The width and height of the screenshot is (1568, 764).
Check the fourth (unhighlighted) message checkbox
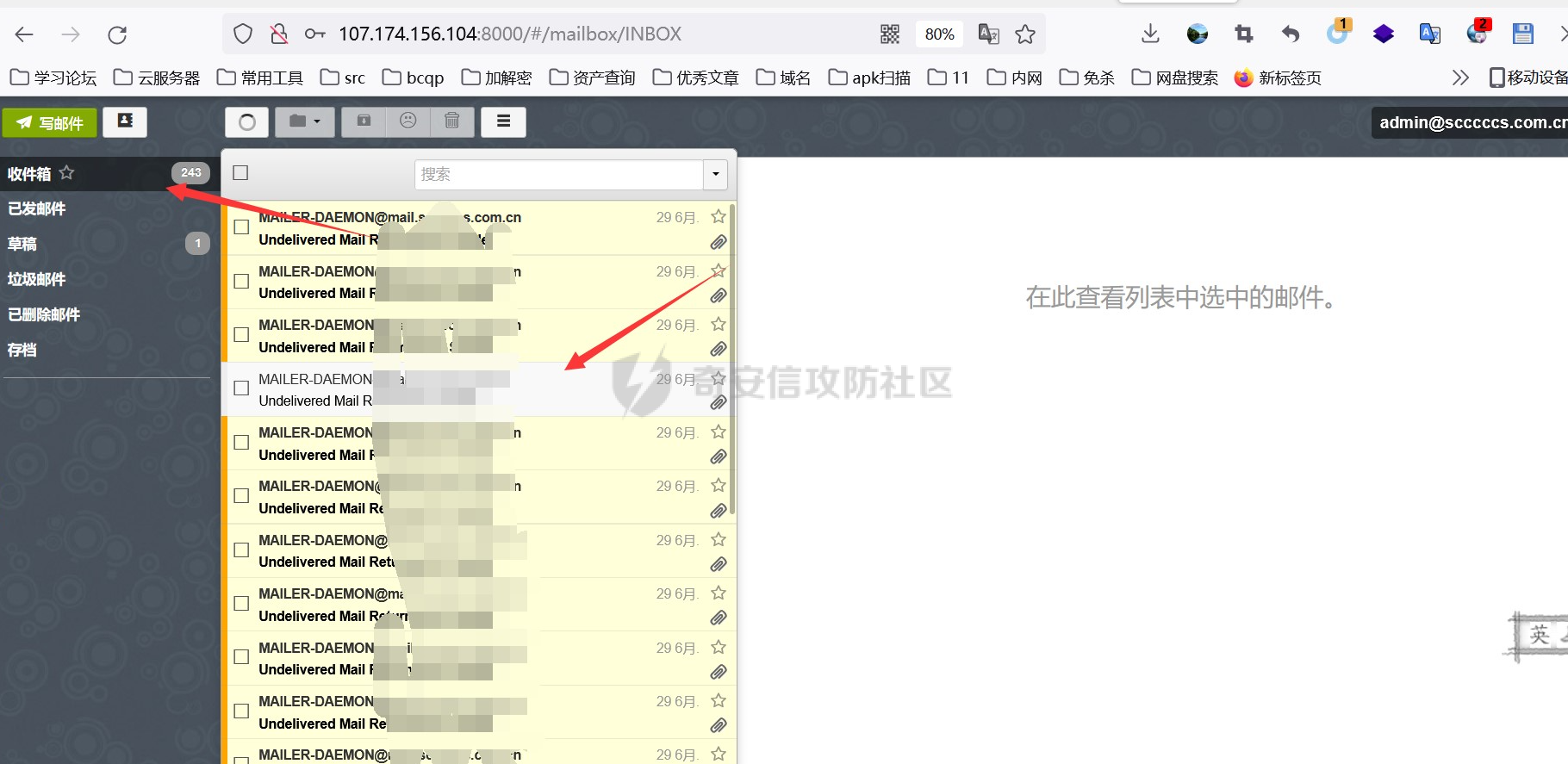241,388
